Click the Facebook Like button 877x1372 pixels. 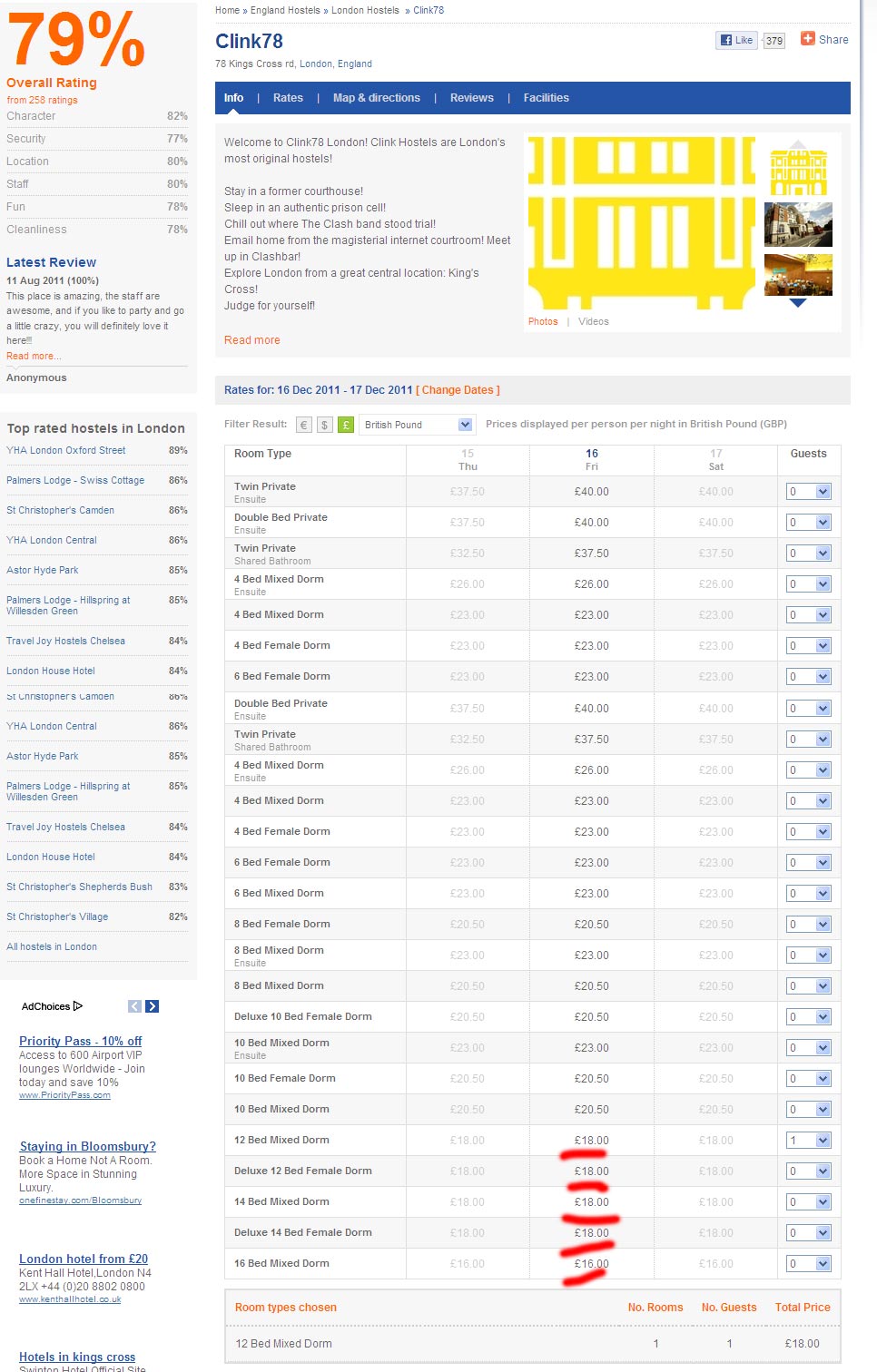click(736, 40)
